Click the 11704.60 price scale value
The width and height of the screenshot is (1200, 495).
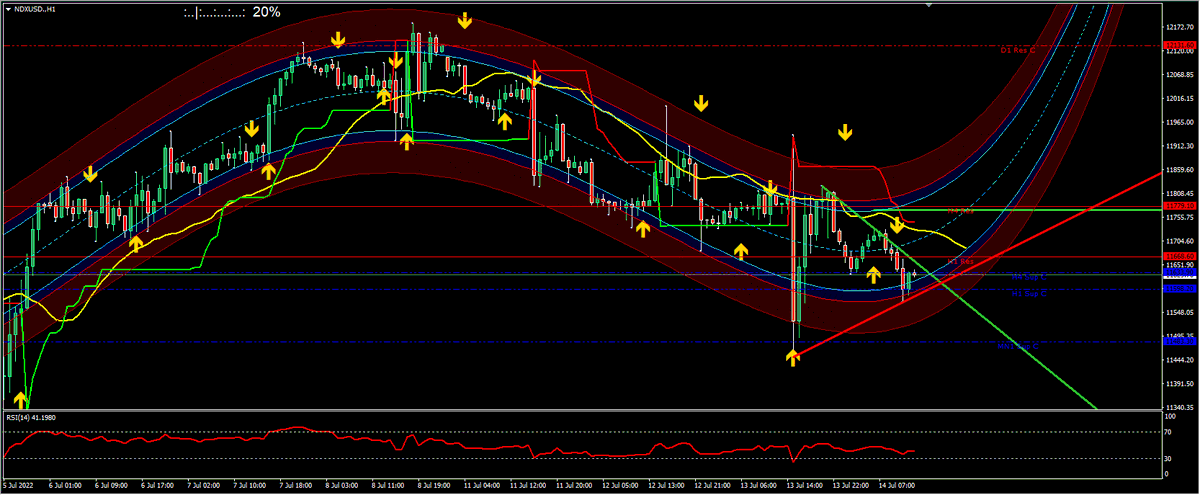[x=1181, y=241]
